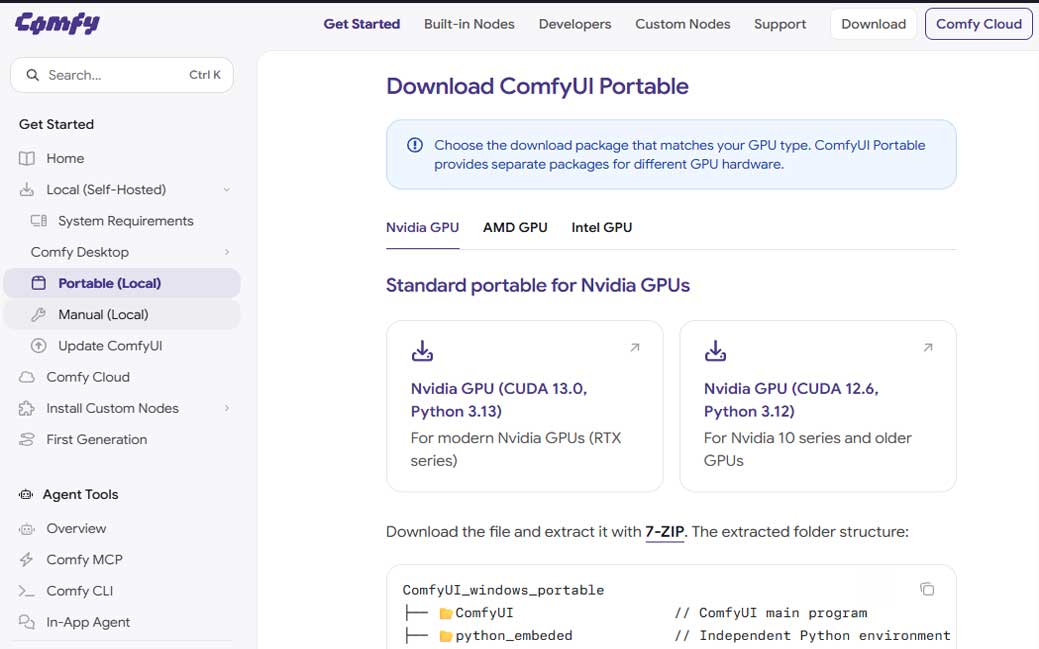This screenshot has width=1039, height=649.
Task: Open Comfy MCP page
Action: click(84, 560)
